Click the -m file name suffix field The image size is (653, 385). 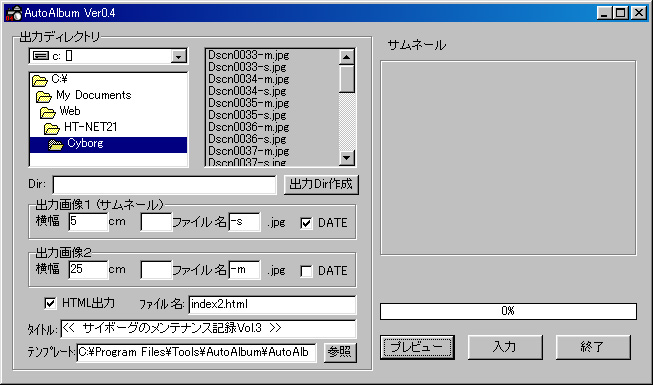244,270
